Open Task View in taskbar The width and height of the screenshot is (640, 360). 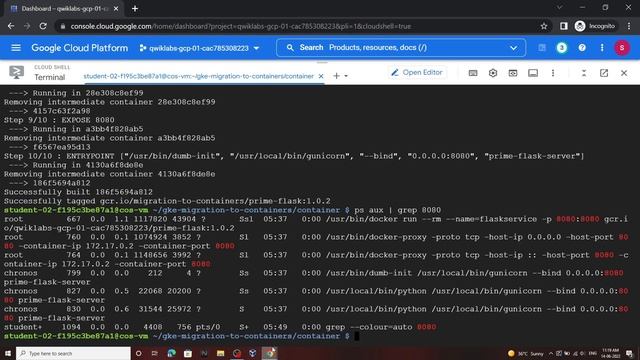tap(155, 353)
